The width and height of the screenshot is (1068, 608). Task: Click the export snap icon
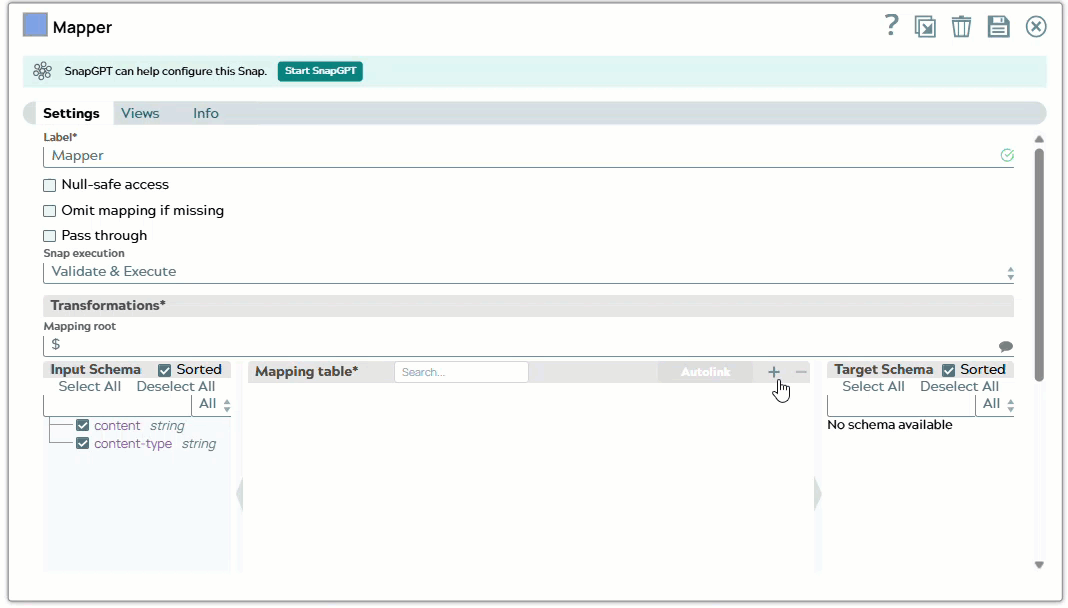click(925, 27)
